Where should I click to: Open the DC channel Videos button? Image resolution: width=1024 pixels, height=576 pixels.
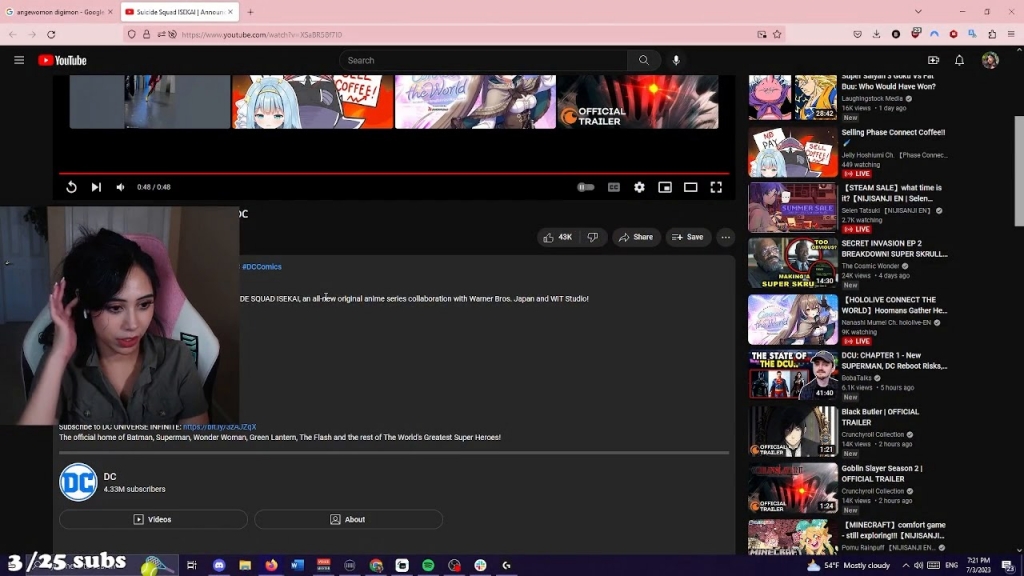click(153, 519)
